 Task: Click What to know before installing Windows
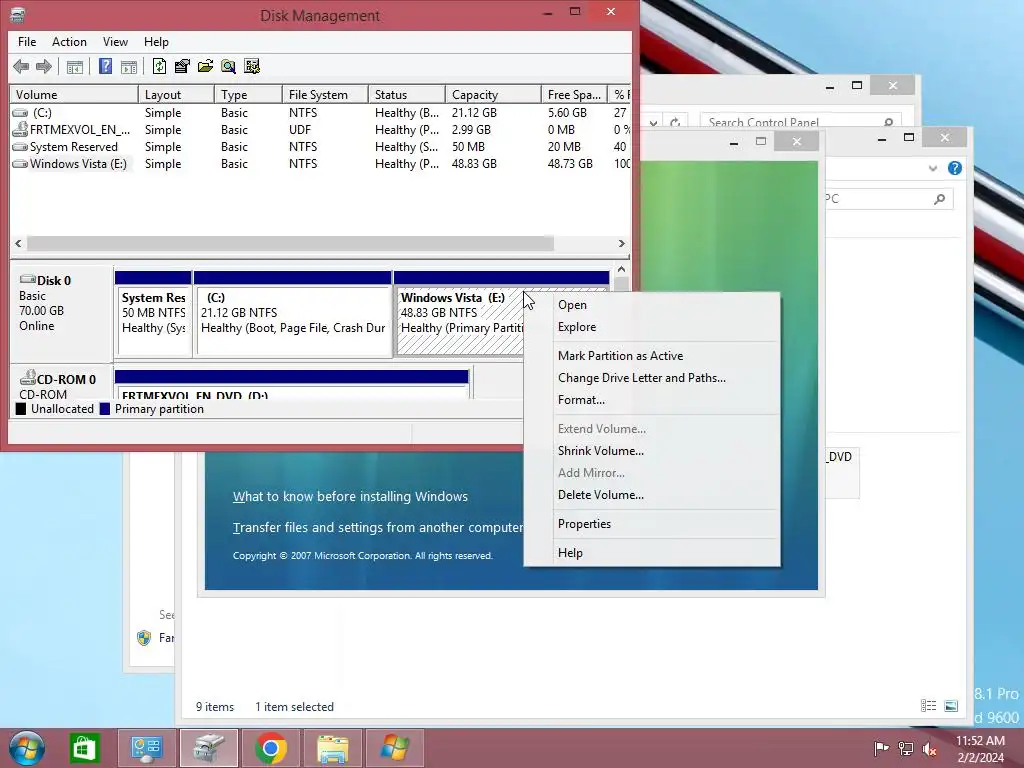[x=350, y=497]
